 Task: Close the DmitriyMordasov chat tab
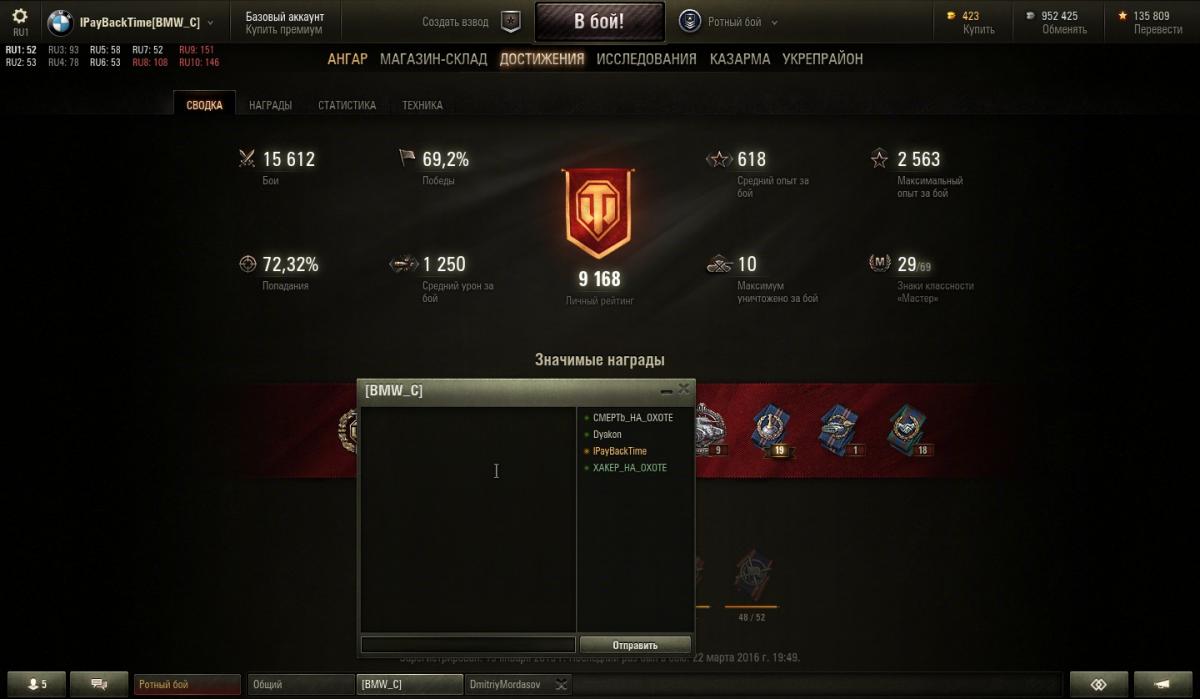coord(562,684)
